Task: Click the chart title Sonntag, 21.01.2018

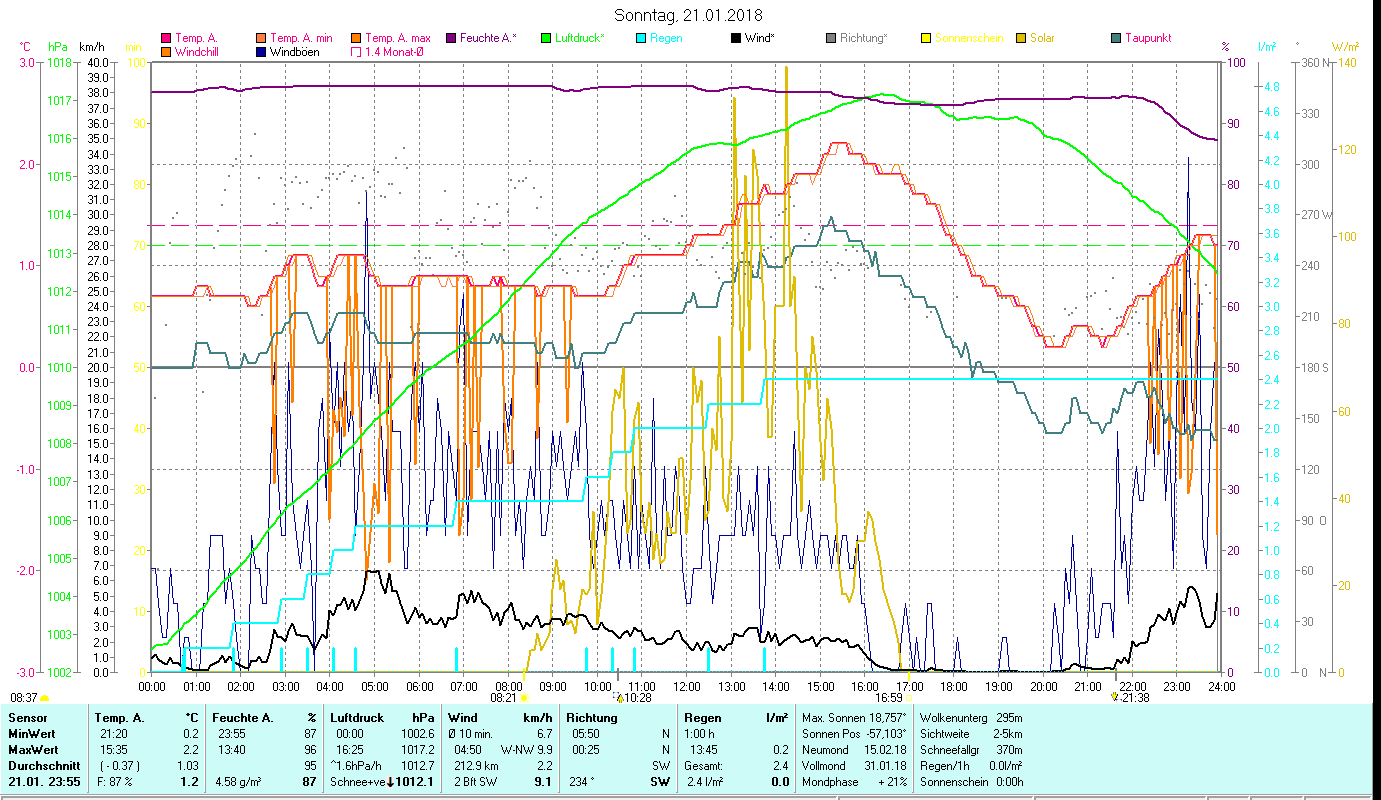Action: point(688,15)
